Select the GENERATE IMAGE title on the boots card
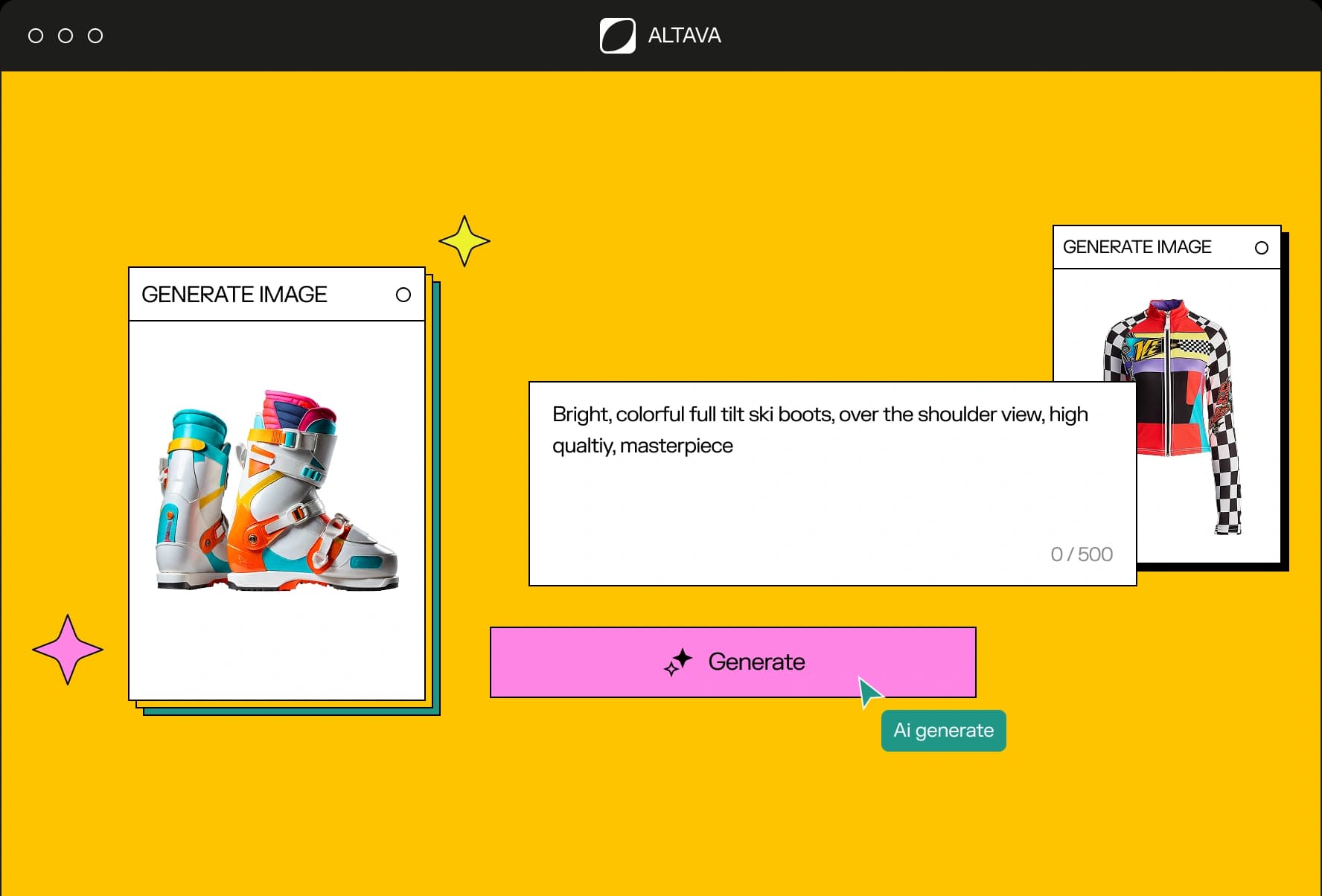The width and height of the screenshot is (1322, 896). [234, 295]
